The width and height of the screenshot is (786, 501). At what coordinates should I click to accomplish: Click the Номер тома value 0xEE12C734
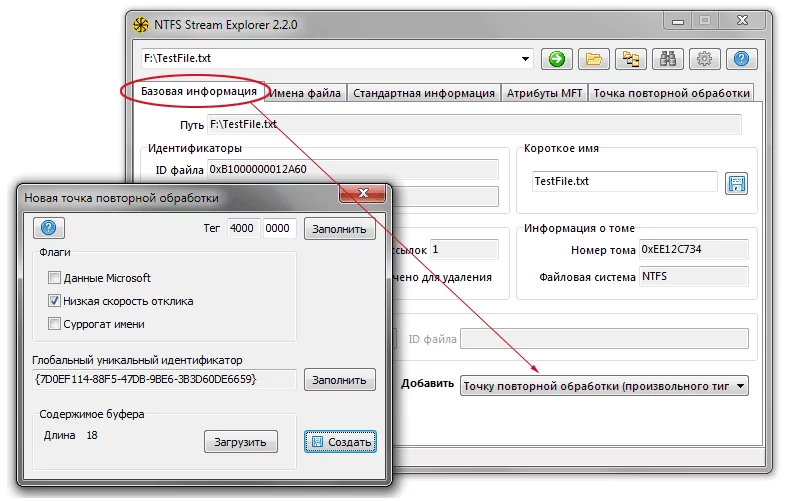(x=694, y=249)
